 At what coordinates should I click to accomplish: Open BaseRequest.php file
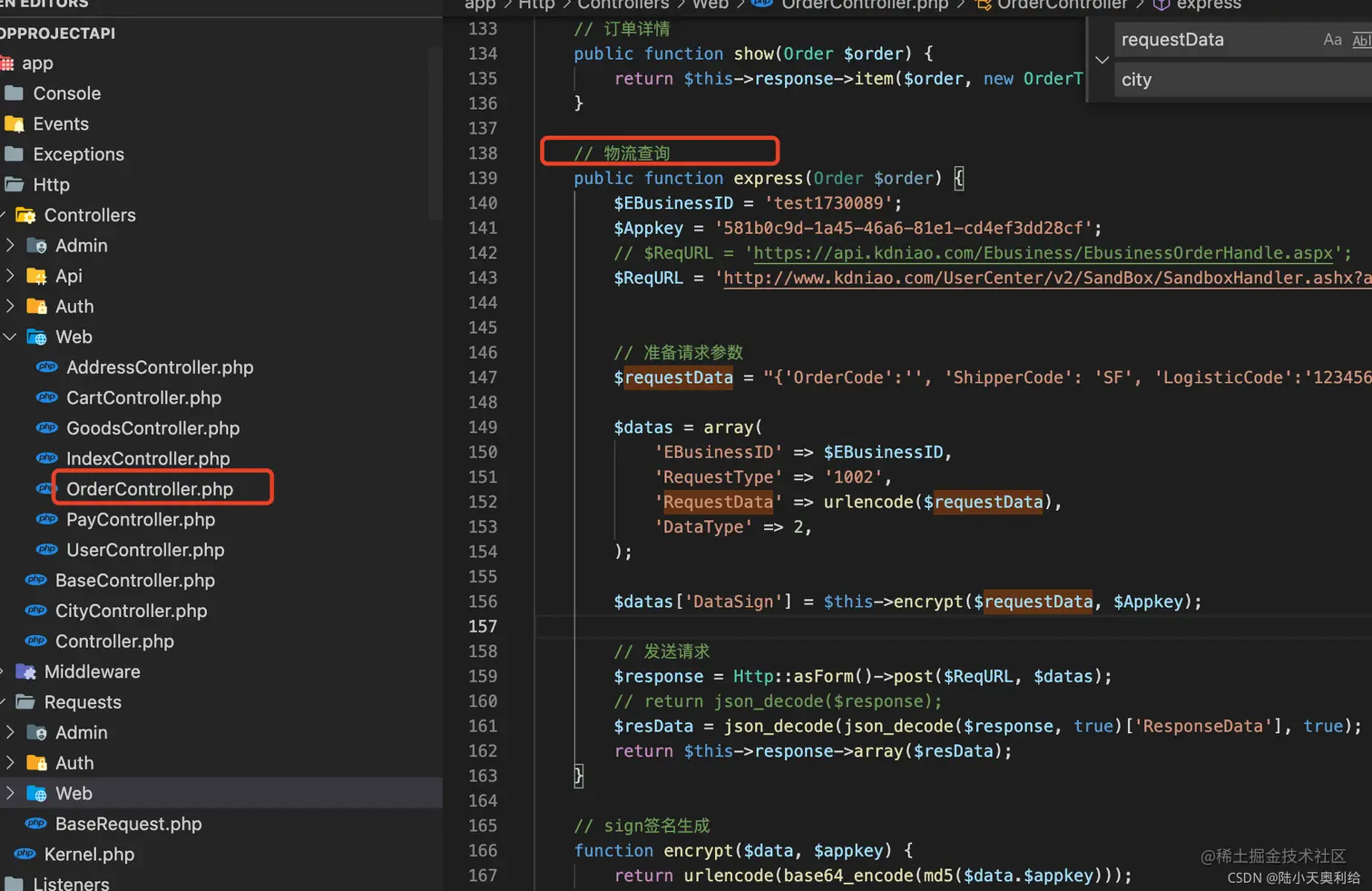click(x=128, y=824)
